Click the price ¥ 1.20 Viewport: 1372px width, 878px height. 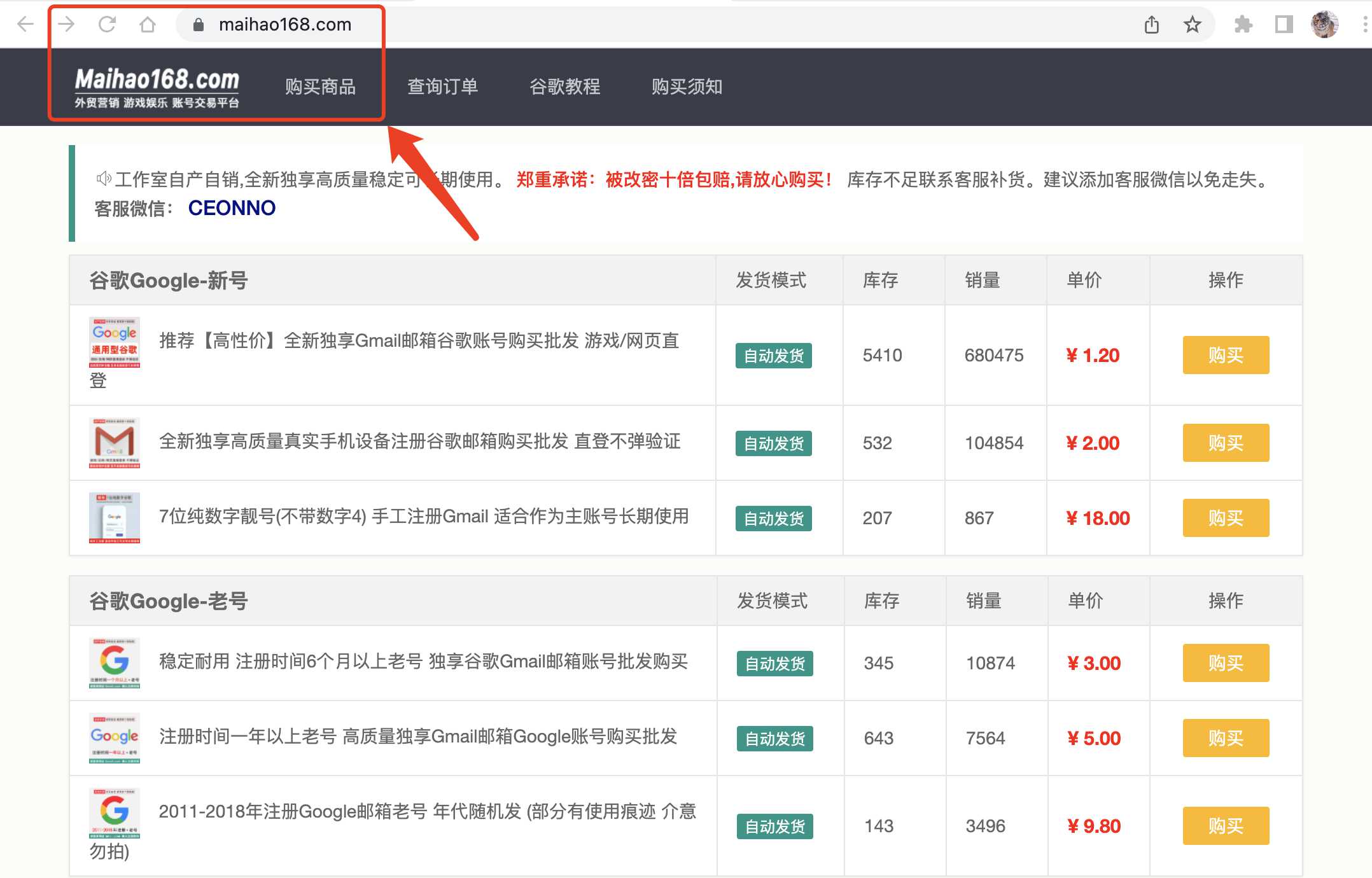point(1093,355)
